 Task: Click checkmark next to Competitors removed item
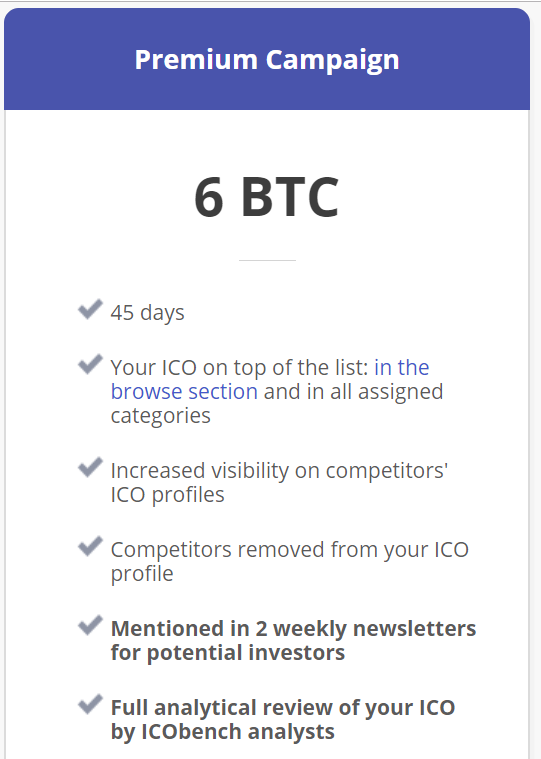90,546
